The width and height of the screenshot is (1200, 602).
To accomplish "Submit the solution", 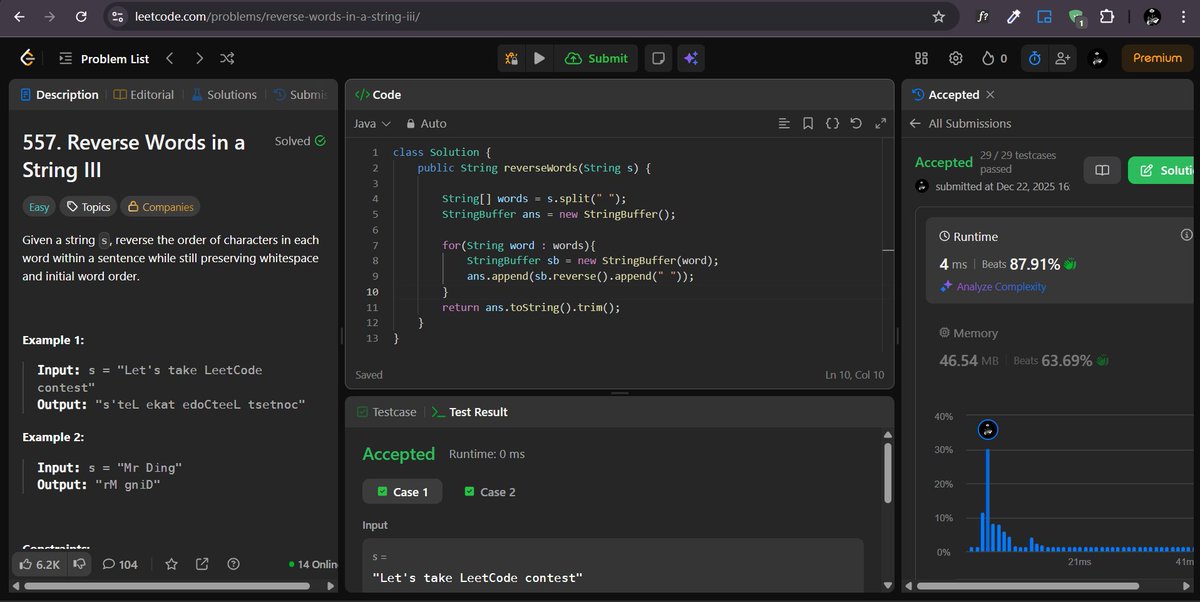I will pyautogui.click(x=596, y=58).
